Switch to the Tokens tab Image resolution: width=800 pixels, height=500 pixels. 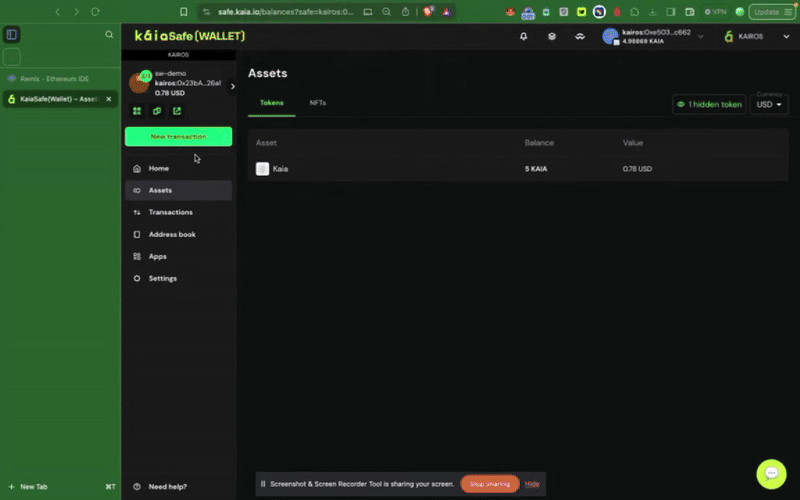(271, 103)
